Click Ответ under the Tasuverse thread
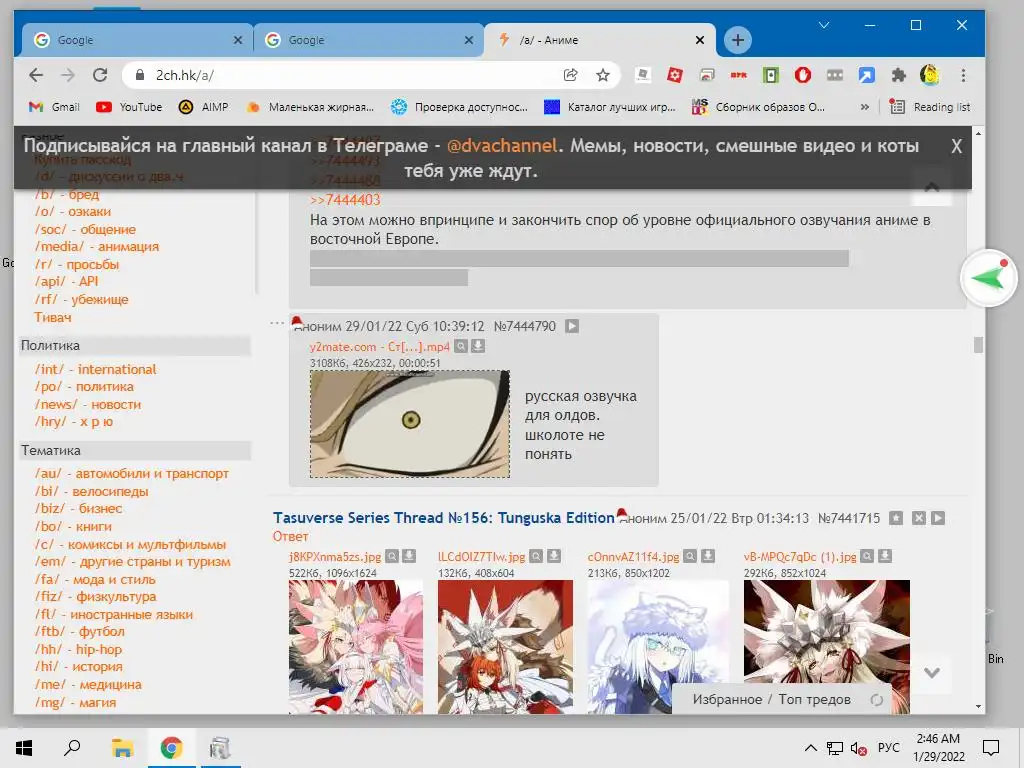Image resolution: width=1024 pixels, height=768 pixels. [291, 536]
